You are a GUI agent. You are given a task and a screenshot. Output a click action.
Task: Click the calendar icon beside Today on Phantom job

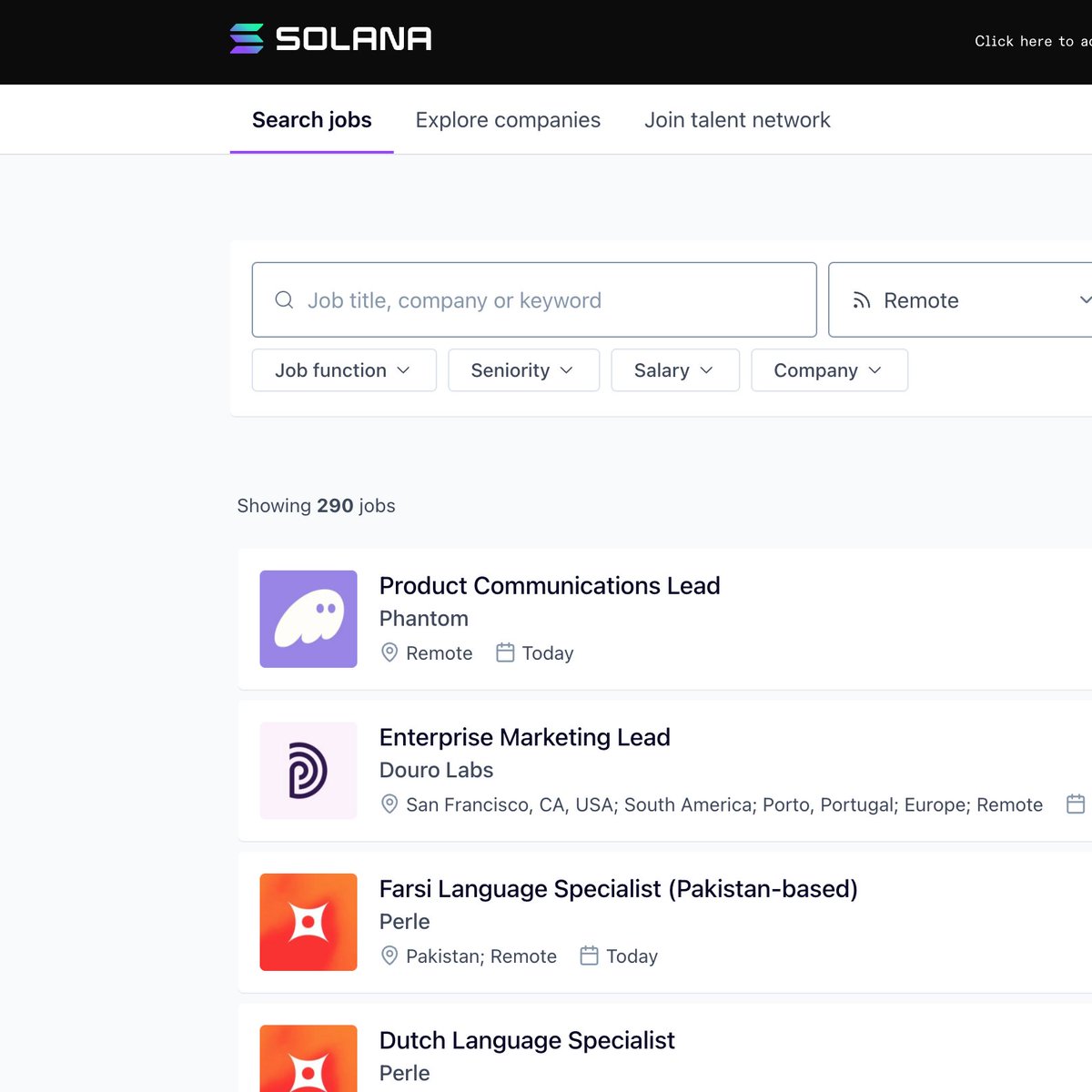tap(505, 652)
